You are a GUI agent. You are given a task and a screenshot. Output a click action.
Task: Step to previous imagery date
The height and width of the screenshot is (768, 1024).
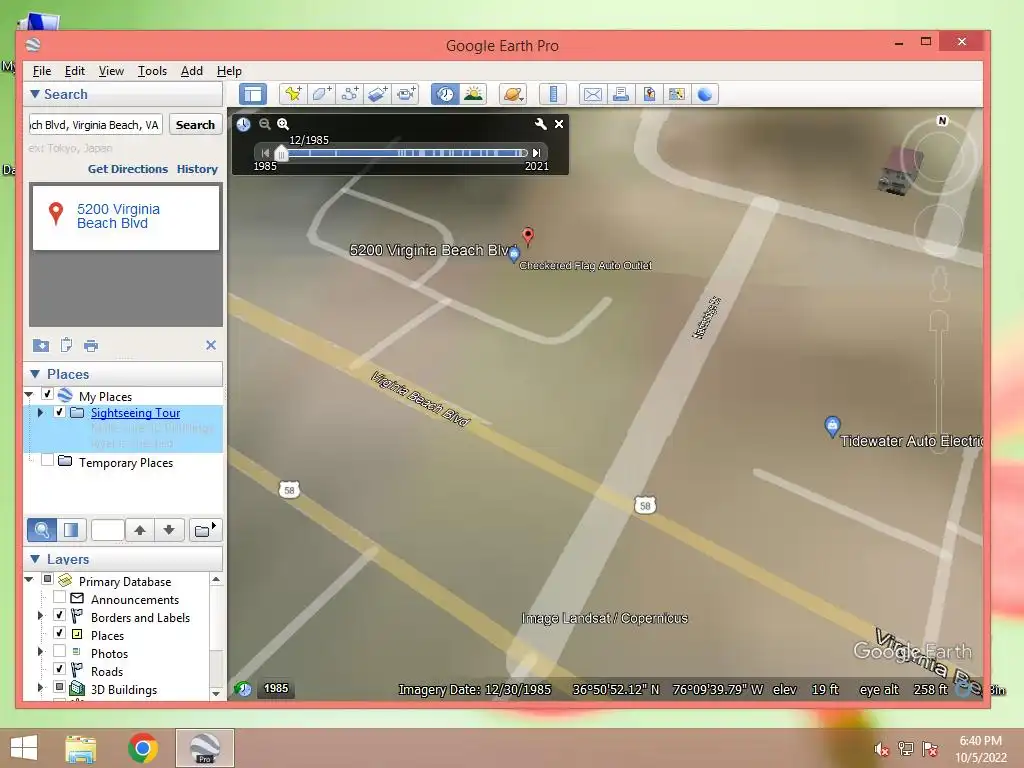coord(265,153)
